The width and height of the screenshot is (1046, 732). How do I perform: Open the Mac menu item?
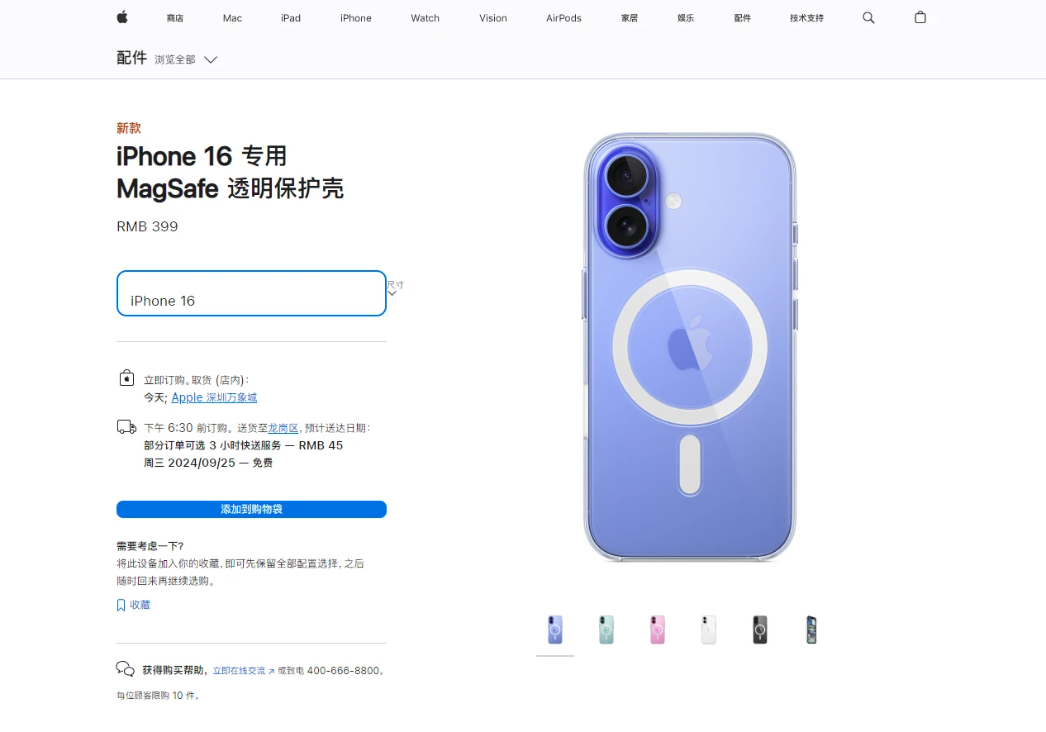click(x=232, y=18)
